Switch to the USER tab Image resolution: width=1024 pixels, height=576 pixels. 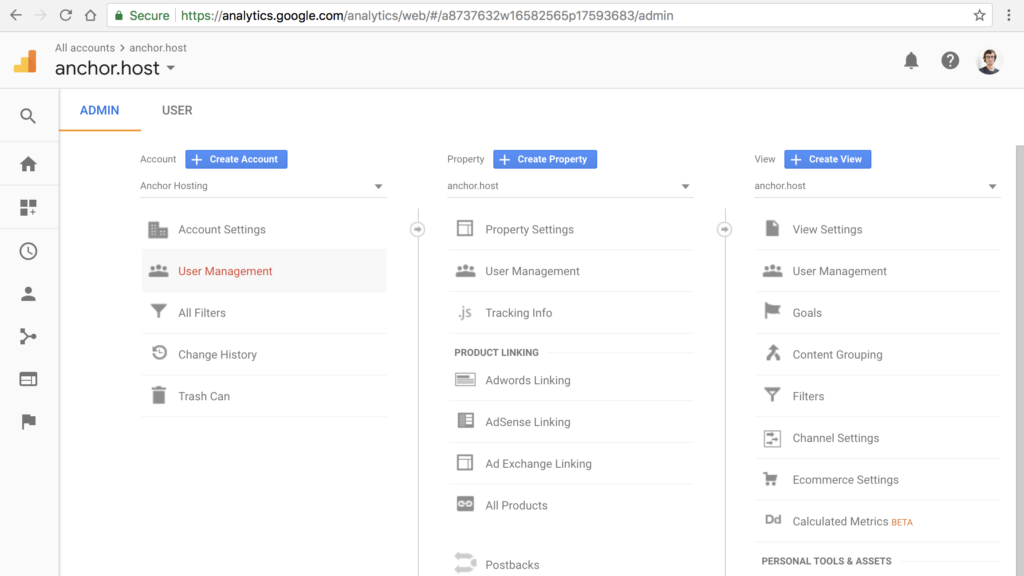177,110
